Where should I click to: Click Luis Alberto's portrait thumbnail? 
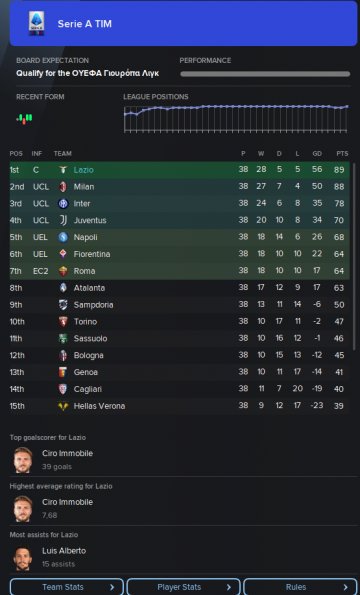pyautogui.click(x=23, y=557)
